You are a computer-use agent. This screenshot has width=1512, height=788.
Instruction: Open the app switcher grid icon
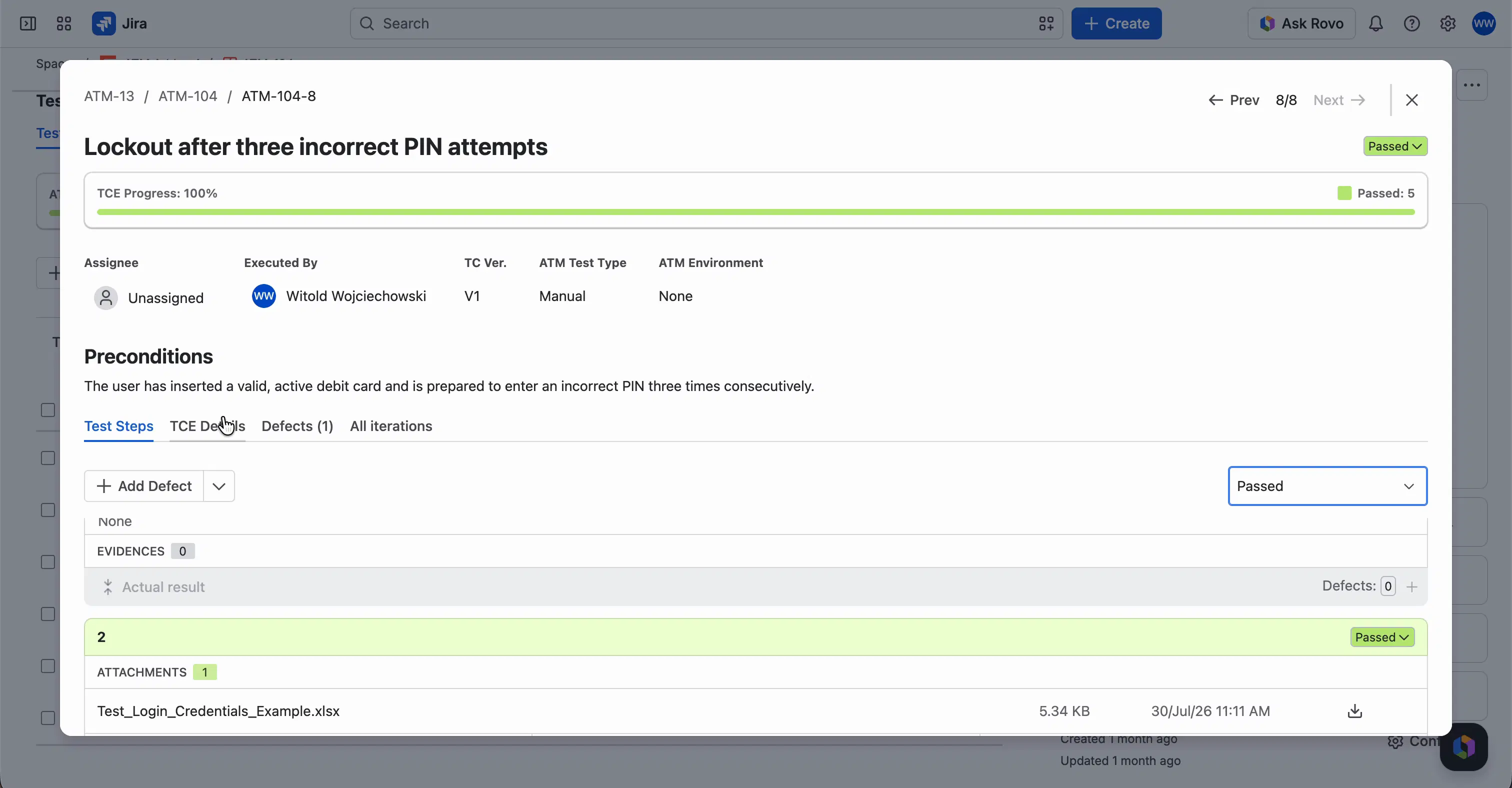coord(63,23)
